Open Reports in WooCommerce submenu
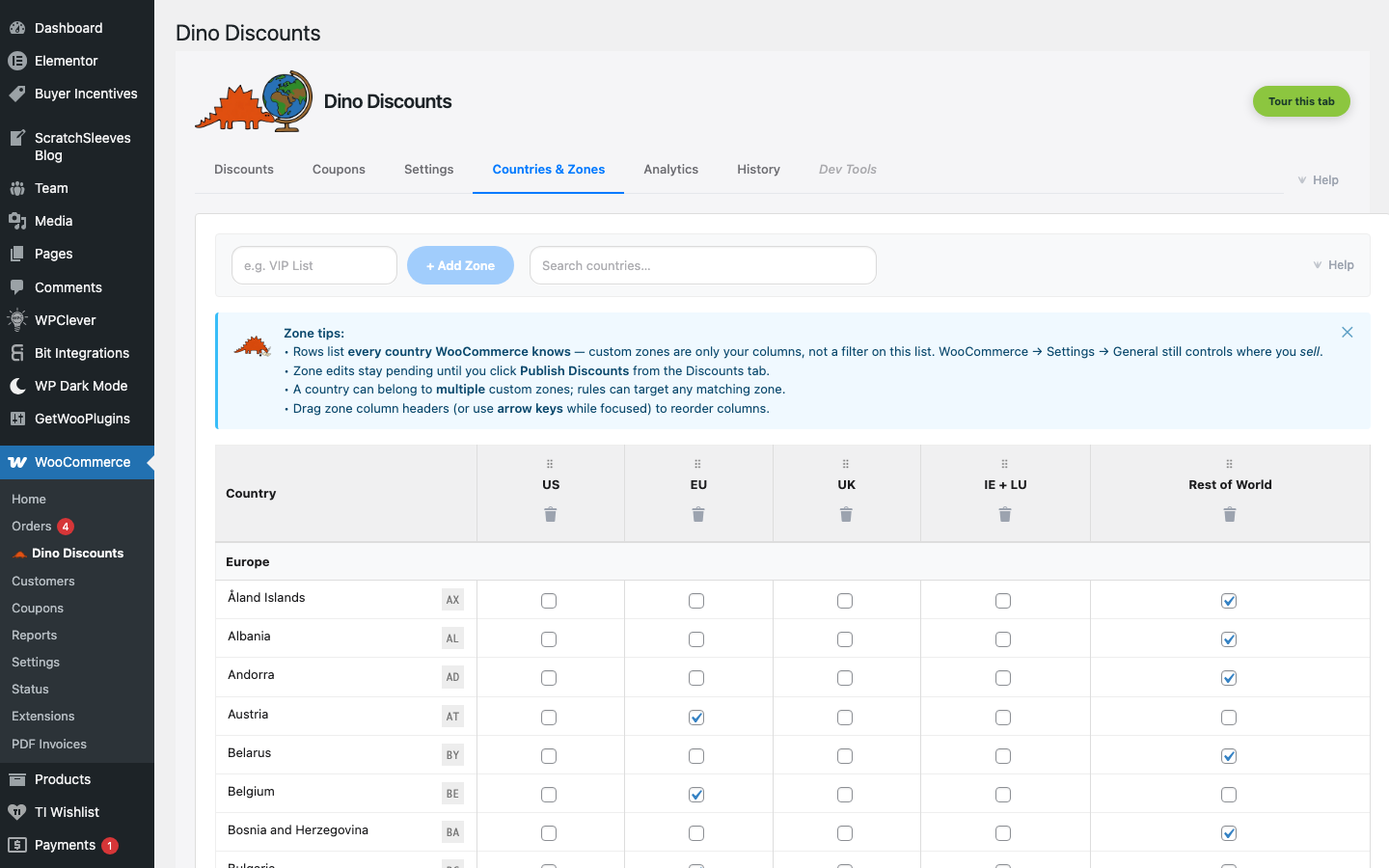The height and width of the screenshot is (868, 1389). click(x=35, y=636)
